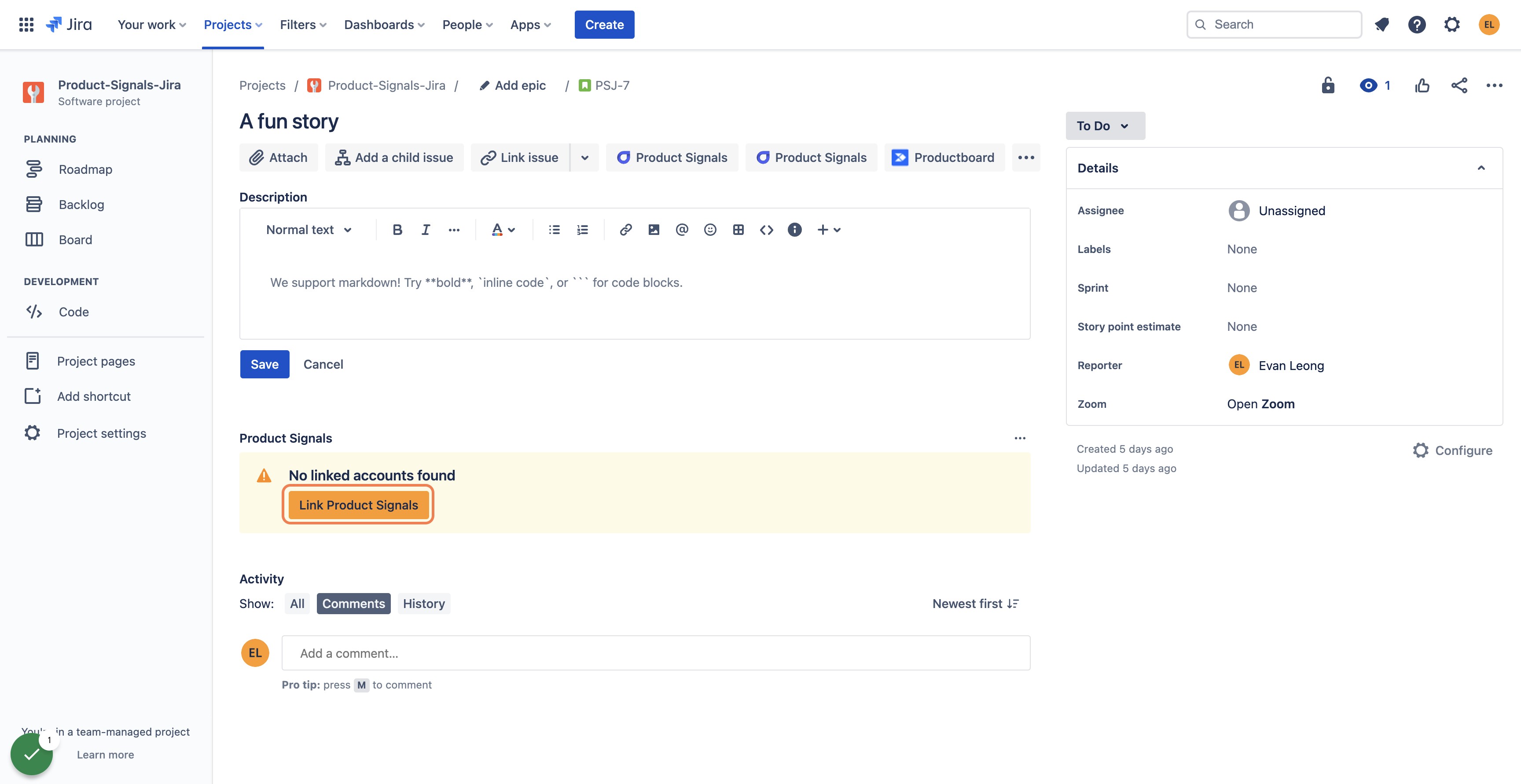Cancel editing the description
Viewport: 1521px width, 784px height.
coord(323,364)
